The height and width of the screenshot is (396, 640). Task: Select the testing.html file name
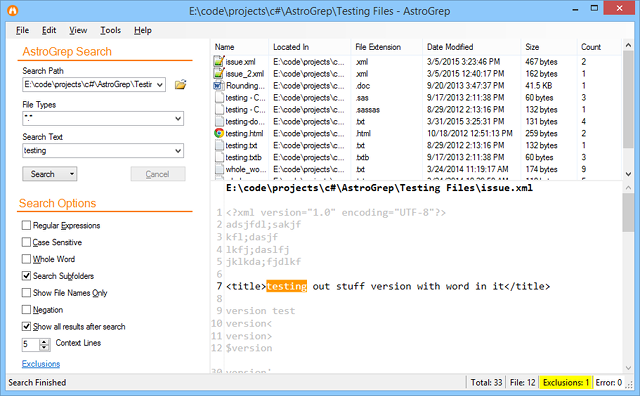click(x=244, y=133)
